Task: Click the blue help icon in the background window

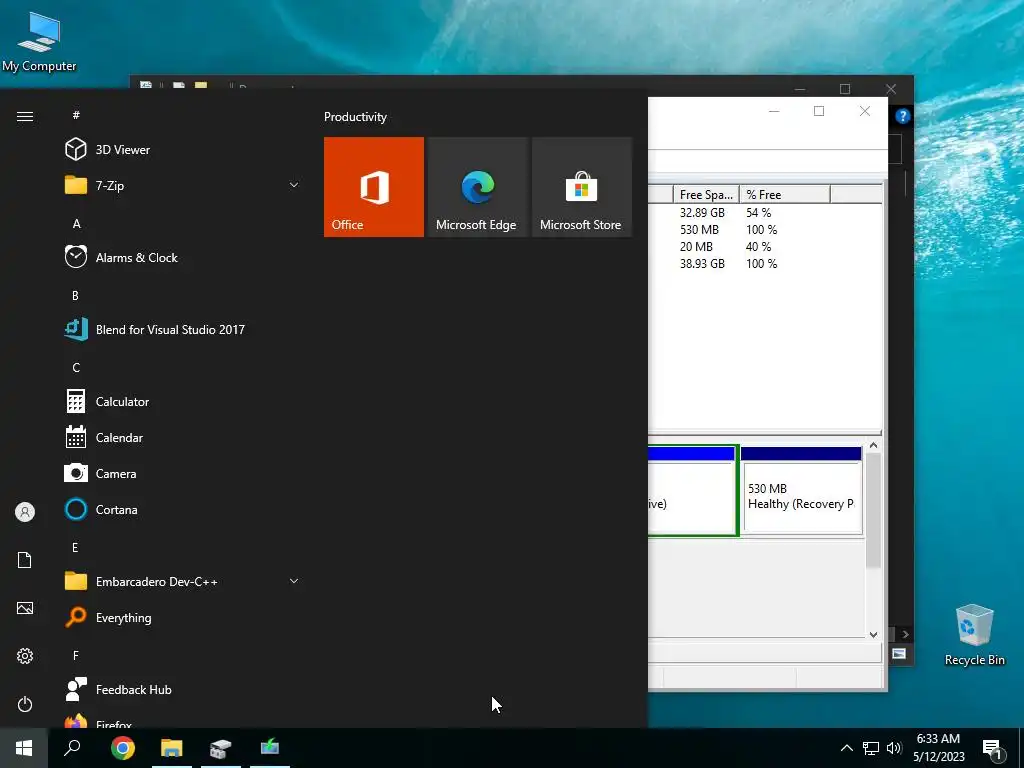Action: pyautogui.click(x=903, y=116)
